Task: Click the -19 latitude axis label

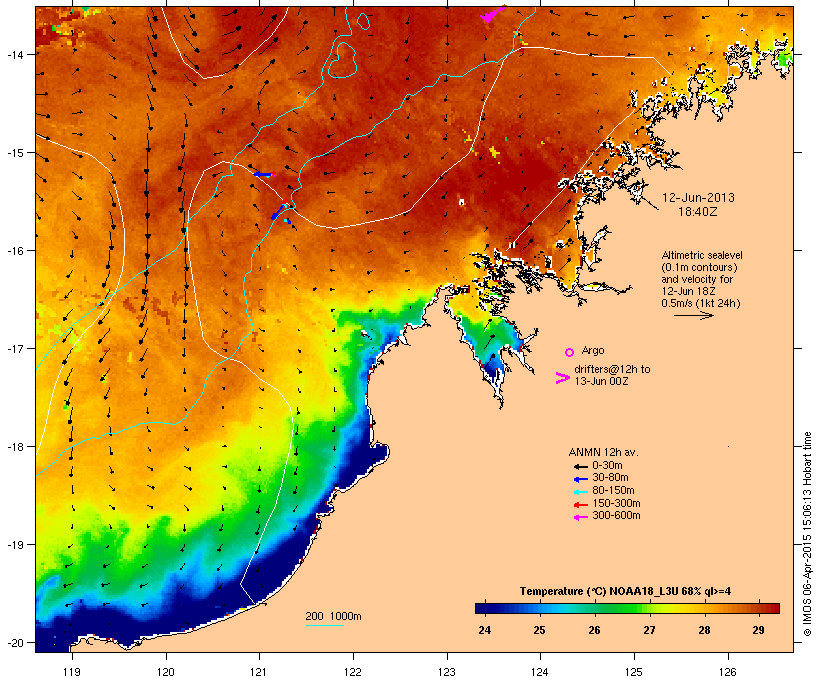Action: coord(14,545)
